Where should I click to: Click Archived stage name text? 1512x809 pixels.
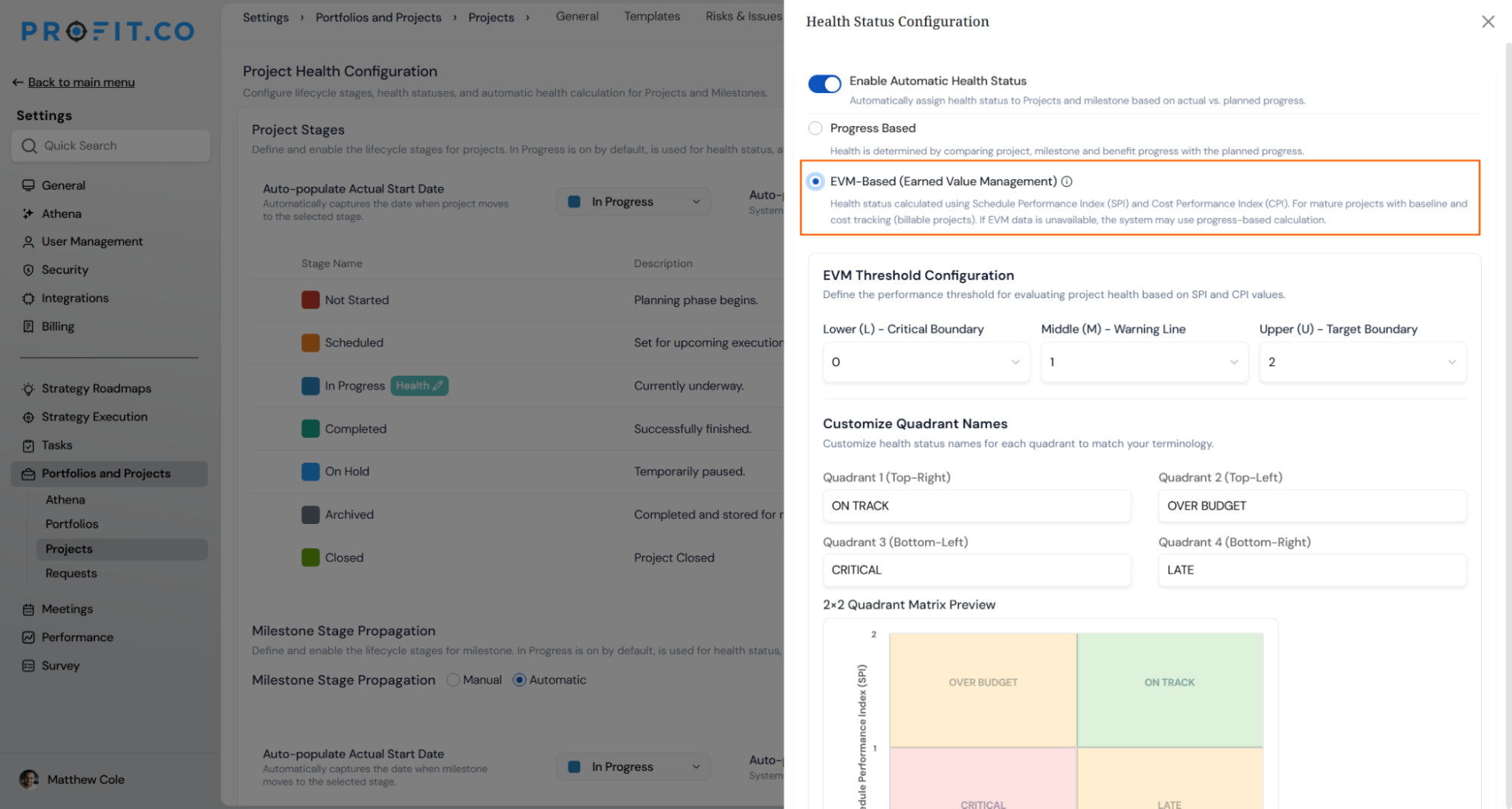click(349, 515)
